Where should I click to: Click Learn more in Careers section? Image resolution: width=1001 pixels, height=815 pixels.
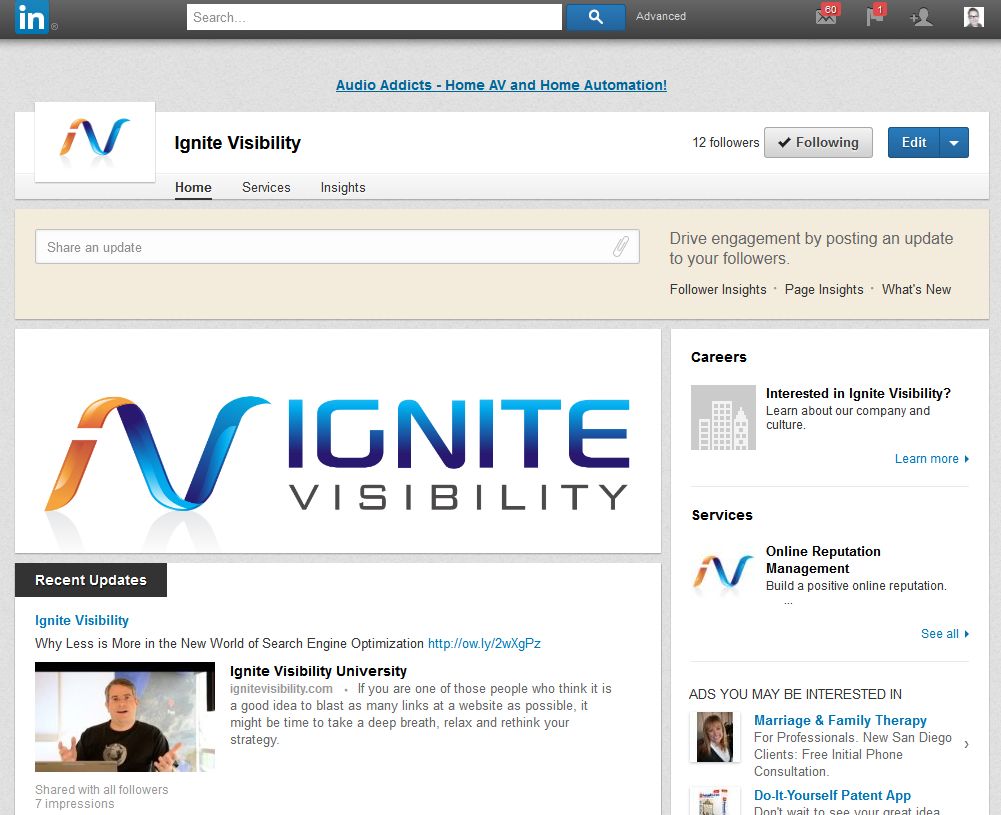[931, 459]
